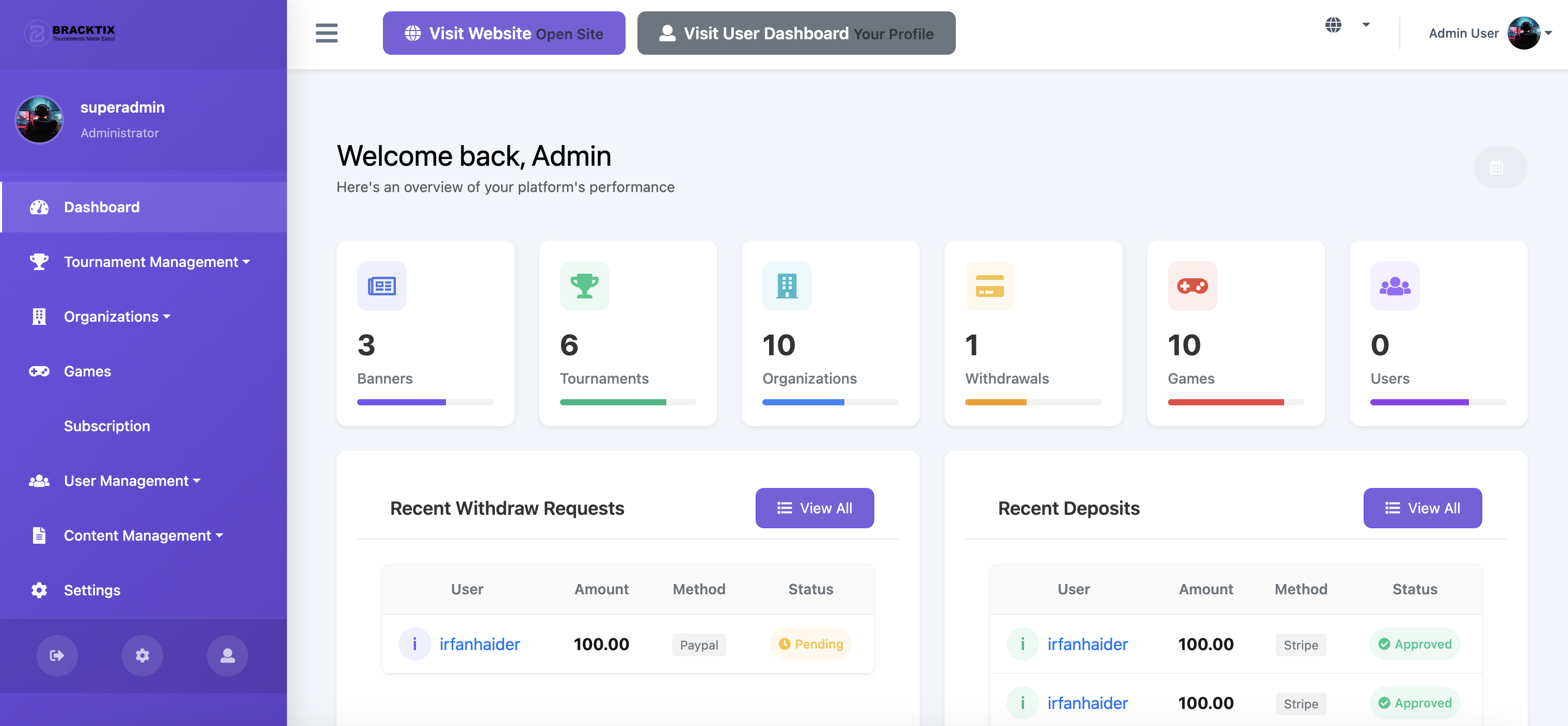This screenshot has height=726, width=1568.
Task: Click the Tournament Management trophy icon
Action: coord(38,261)
